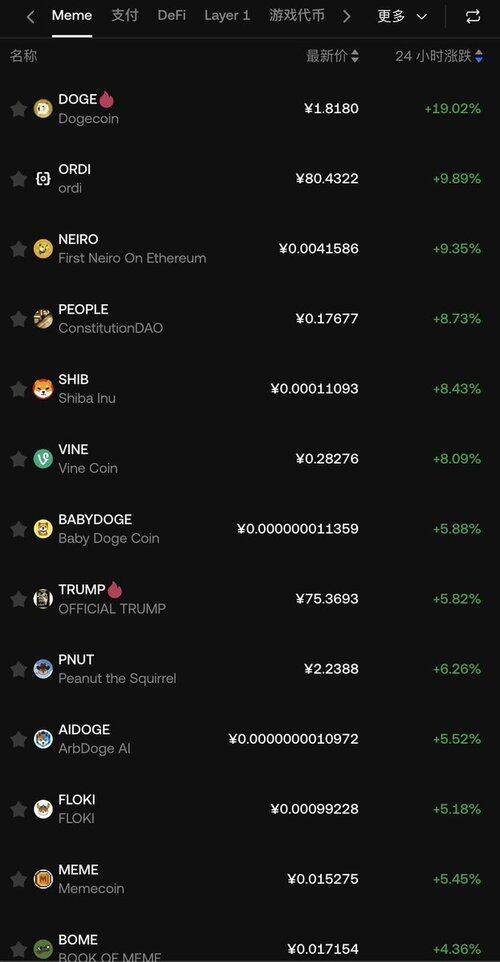This screenshot has height=962, width=500.
Task: Click the swap/convert arrows icon at top right
Action: coord(473,17)
